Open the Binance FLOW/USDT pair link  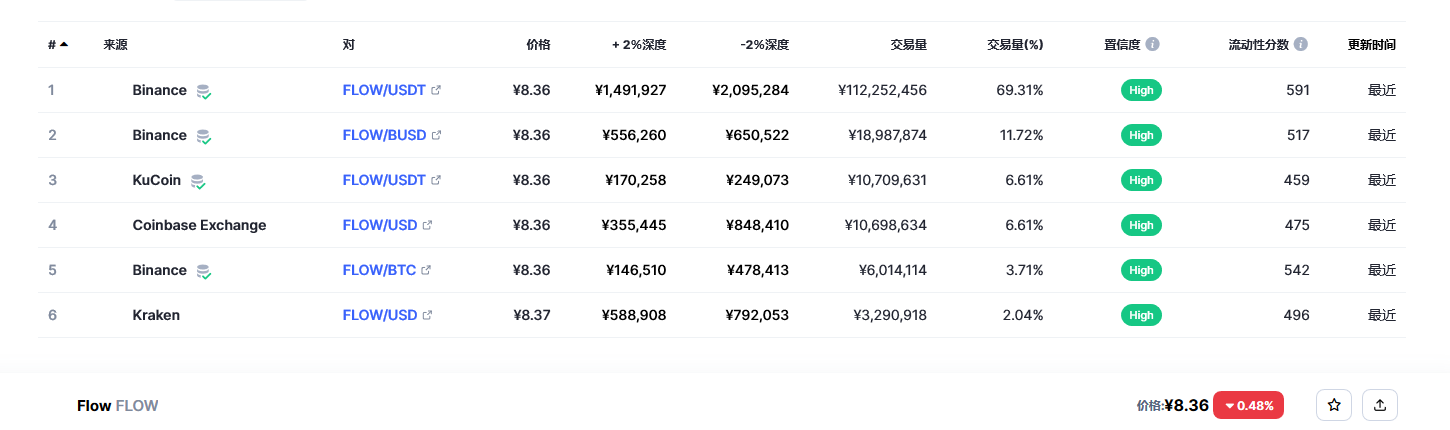pyautogui.click(x=384, y=90)
